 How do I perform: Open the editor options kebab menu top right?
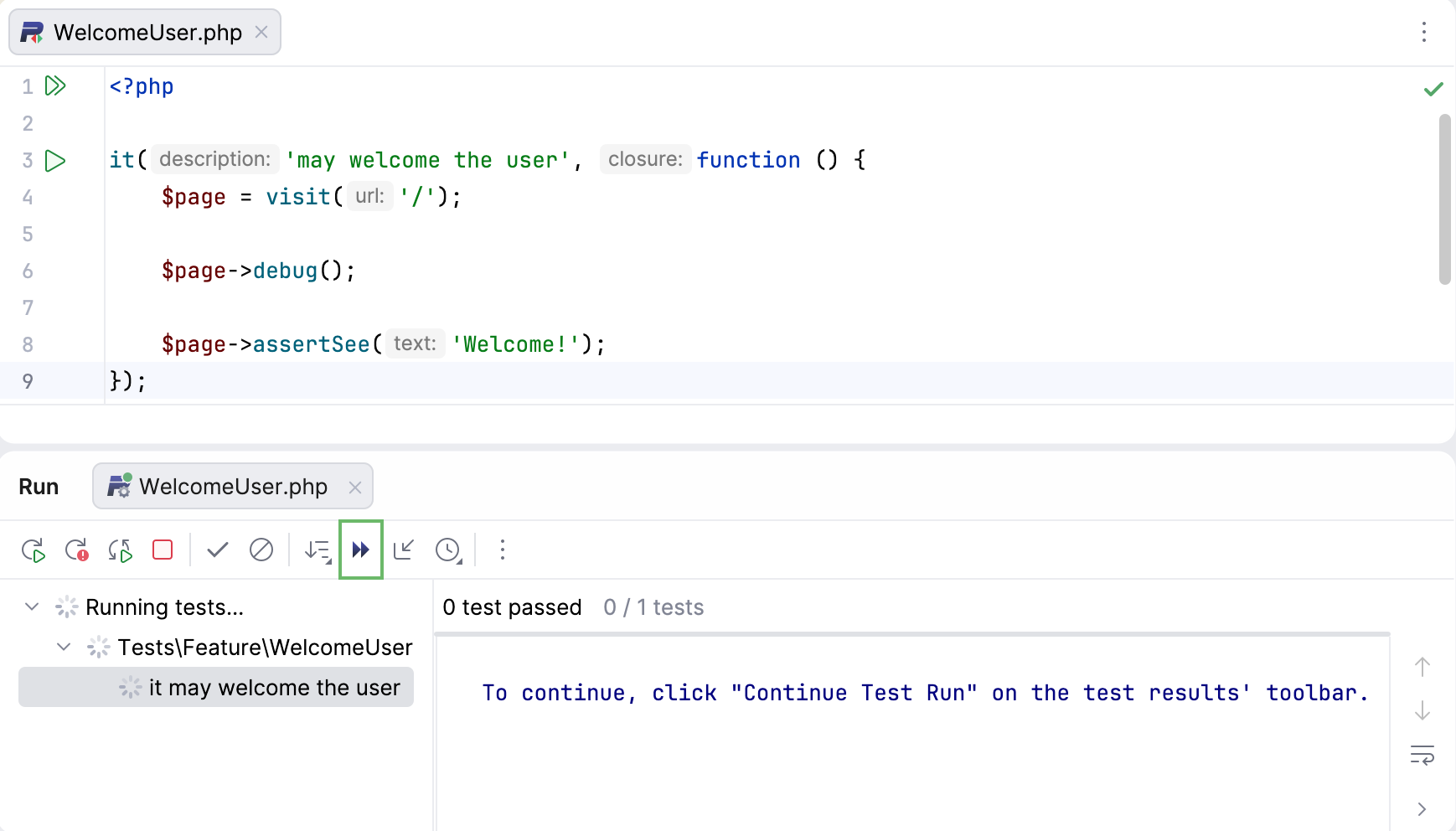click(x=1423, y=32)
